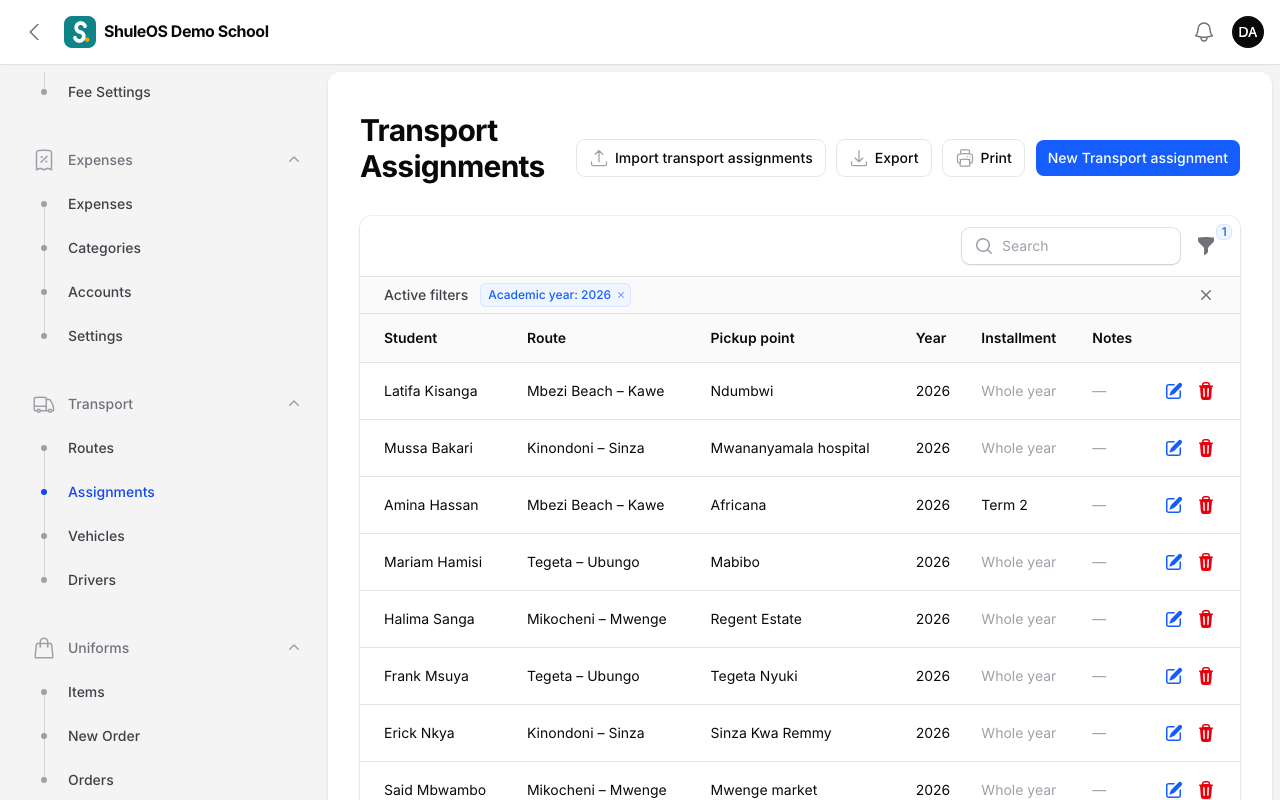The height and width of the screenshot is (800, 1280).
Task: Click the Export button
Action: 884,158
